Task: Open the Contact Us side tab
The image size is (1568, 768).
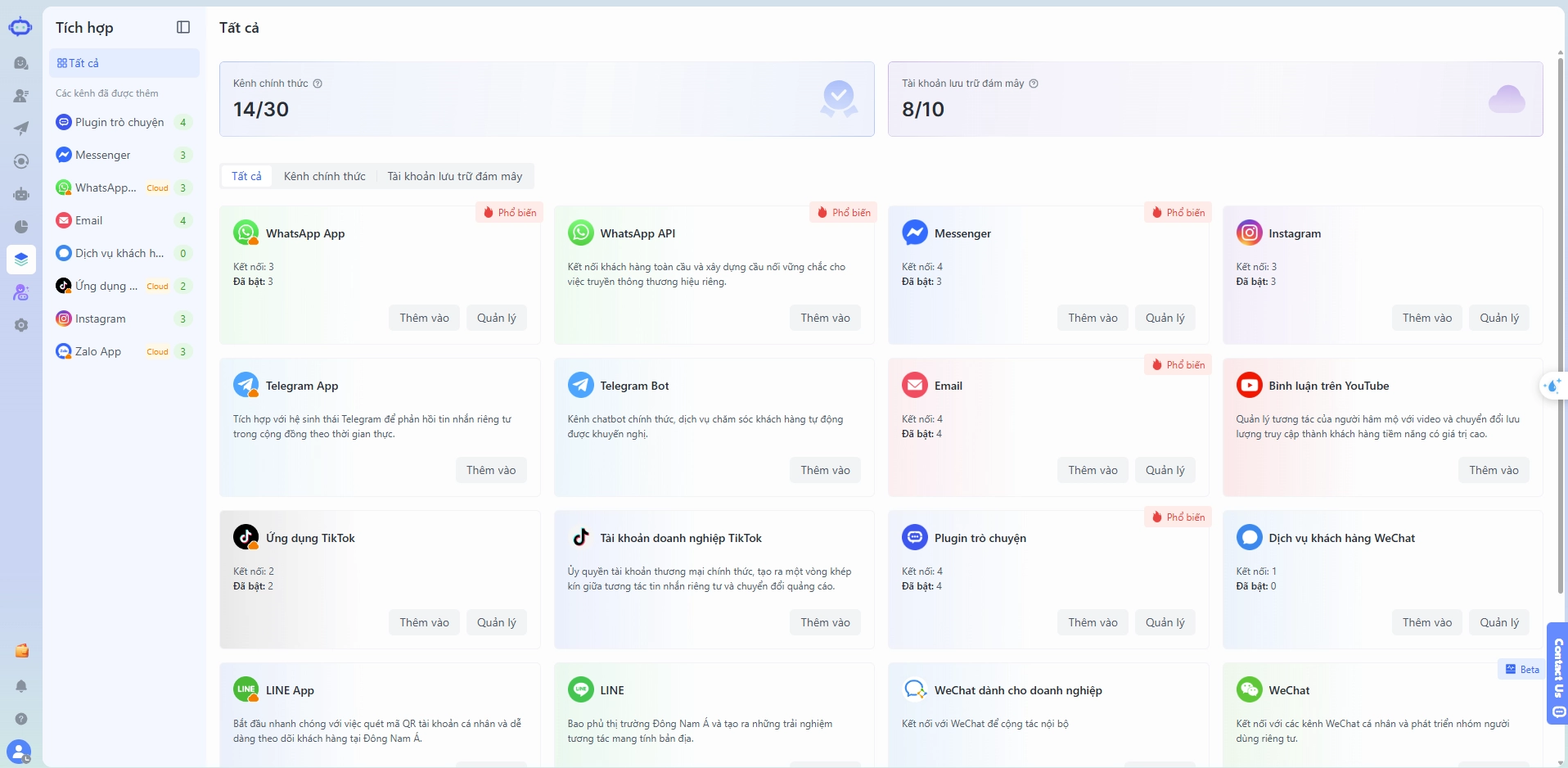Action: coord(1557,673)
